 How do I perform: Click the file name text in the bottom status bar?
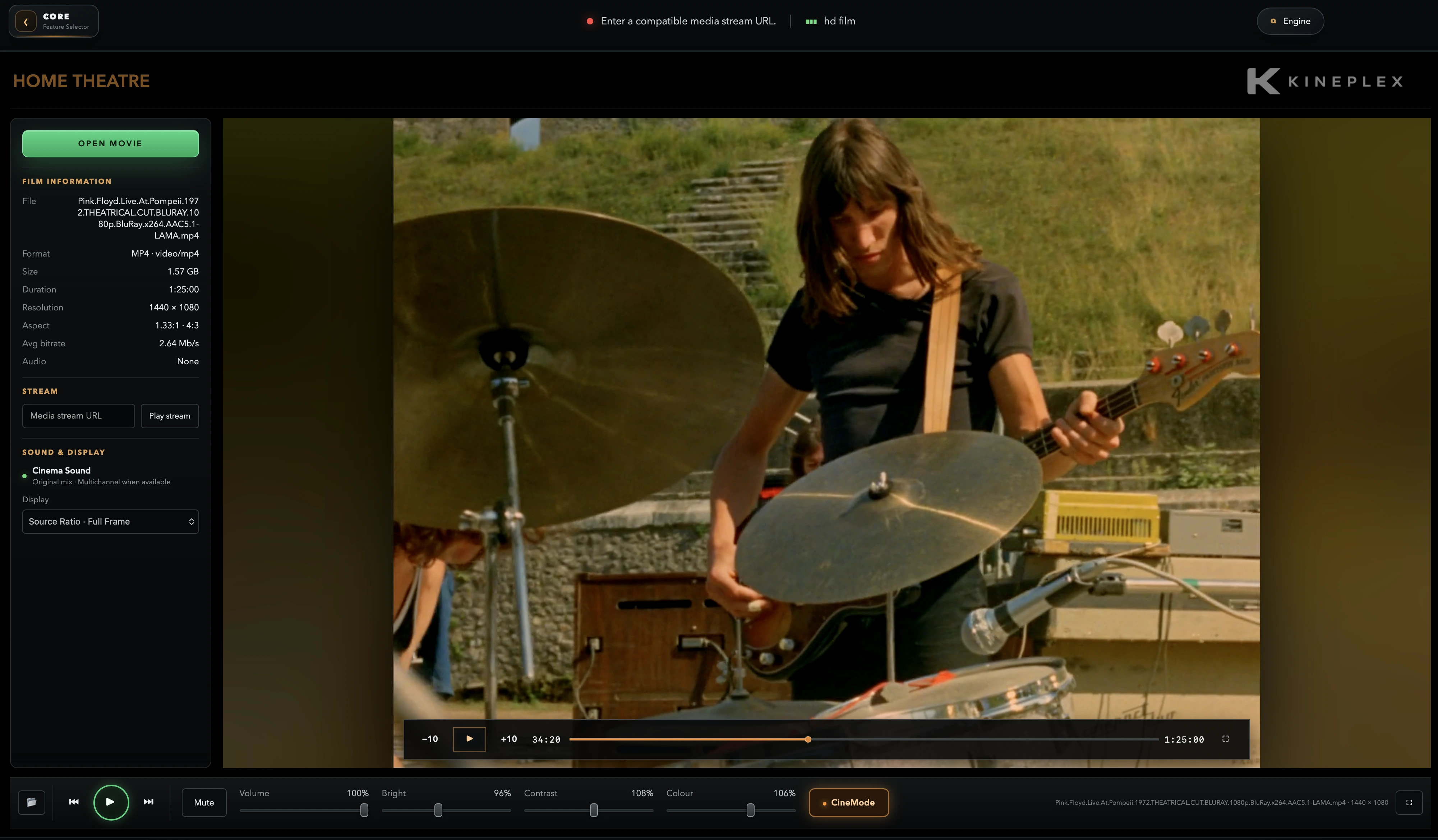(x=1221, y=802)
